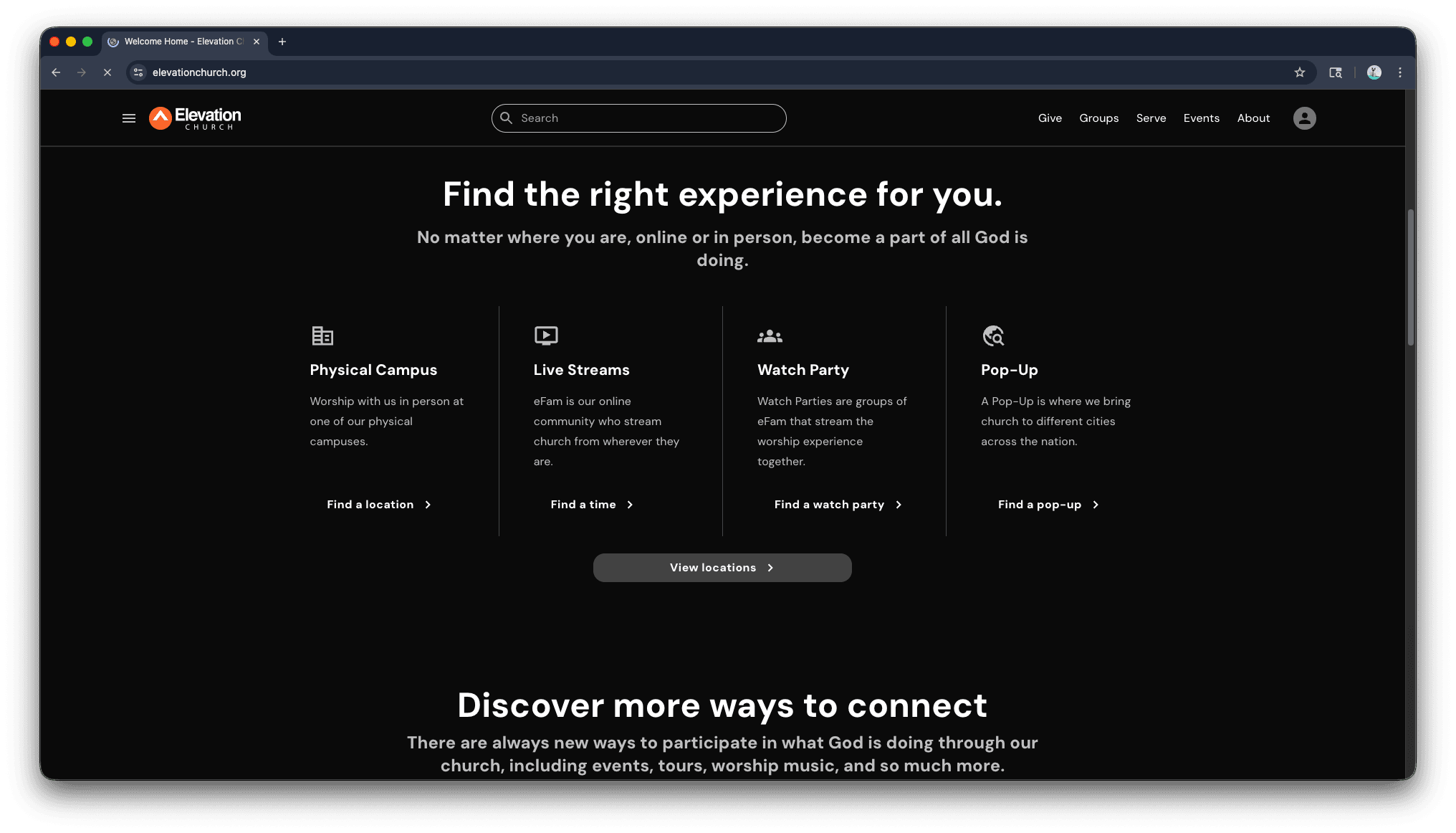Click the Watch Party people icon
Viewport: 1456px width, 833px height.
click(x=770, y=335)
